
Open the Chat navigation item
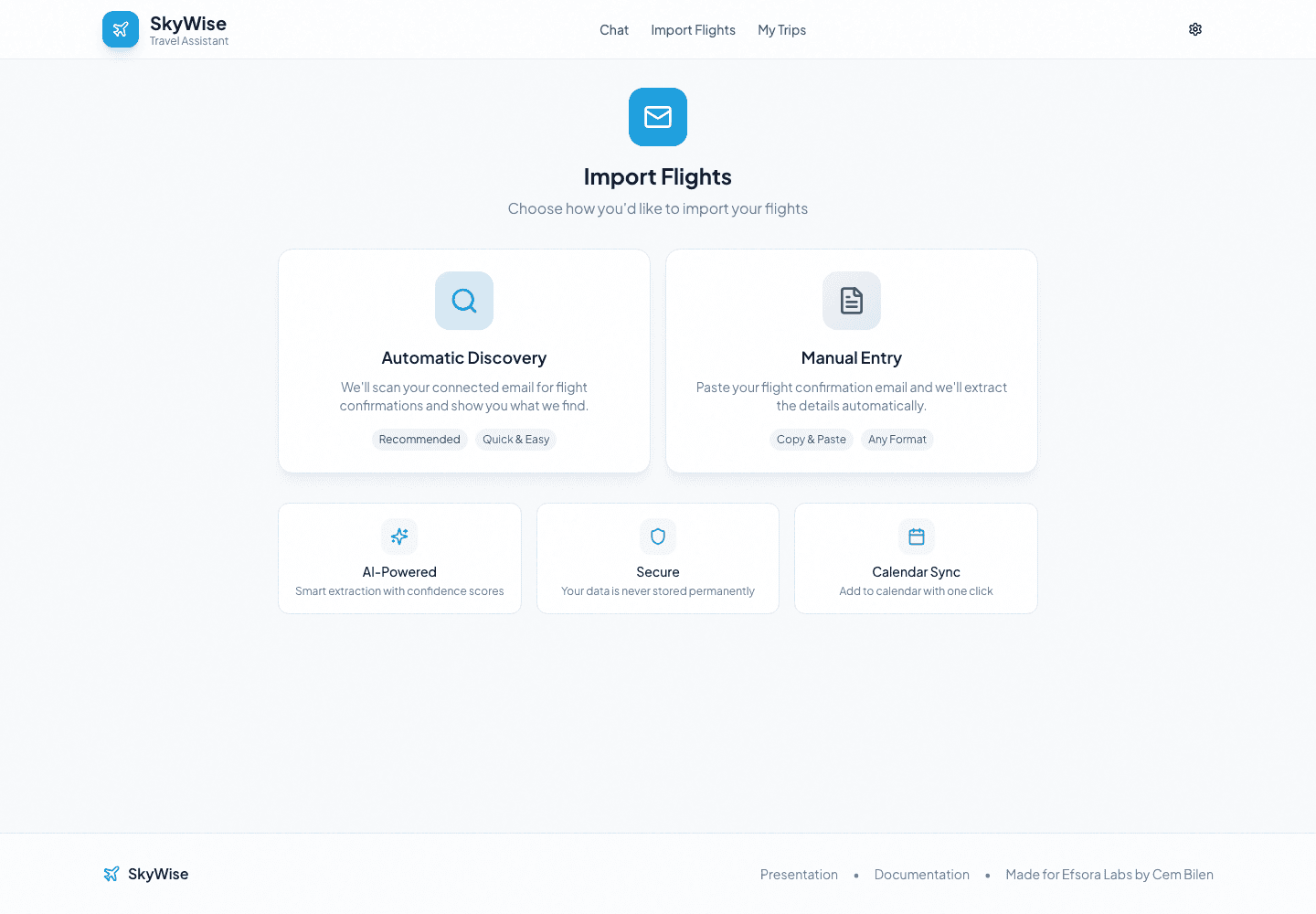pyautogui.click(x=614, y=30)
